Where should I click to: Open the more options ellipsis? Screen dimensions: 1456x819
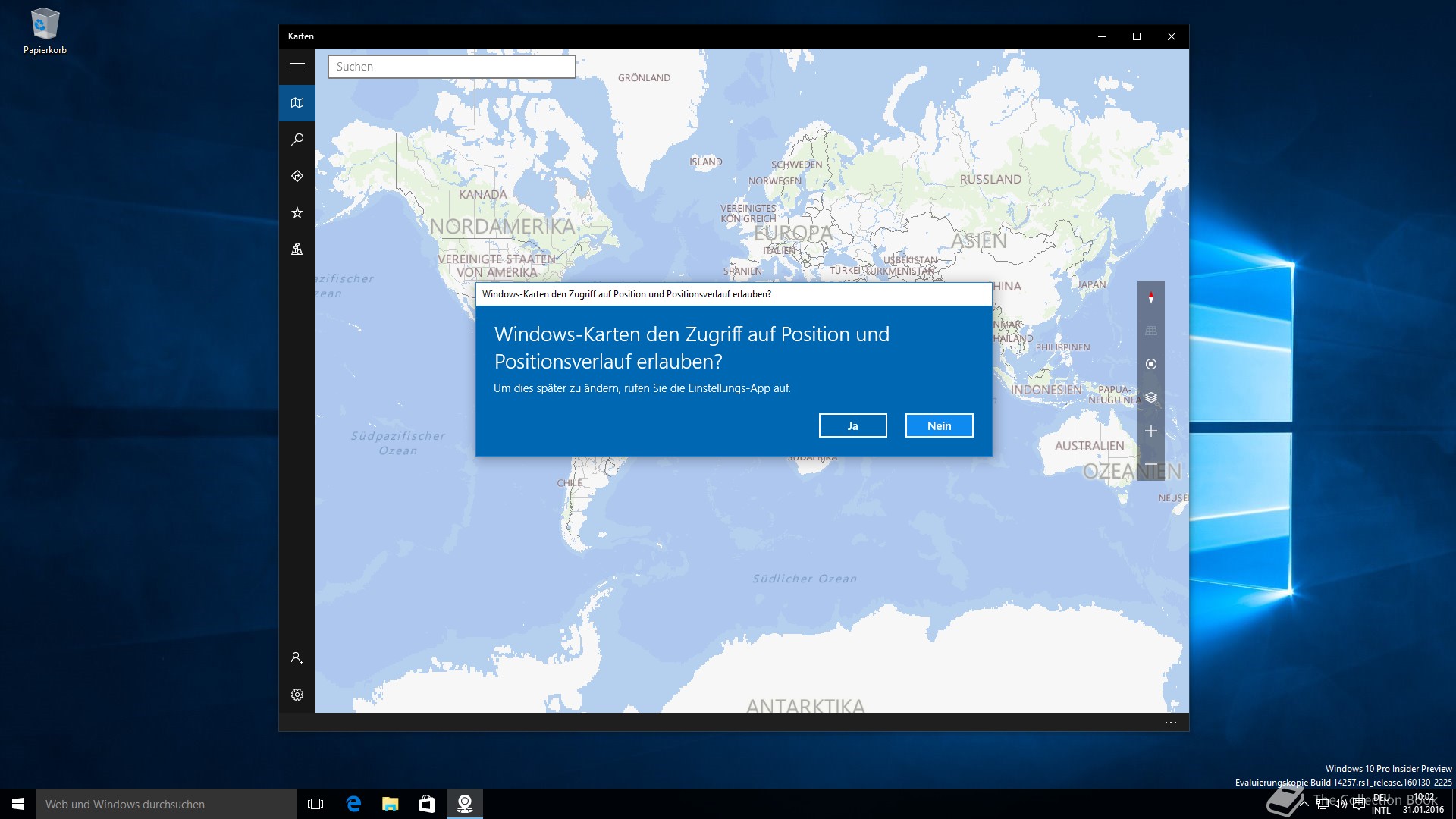[x=1171, y=723]
